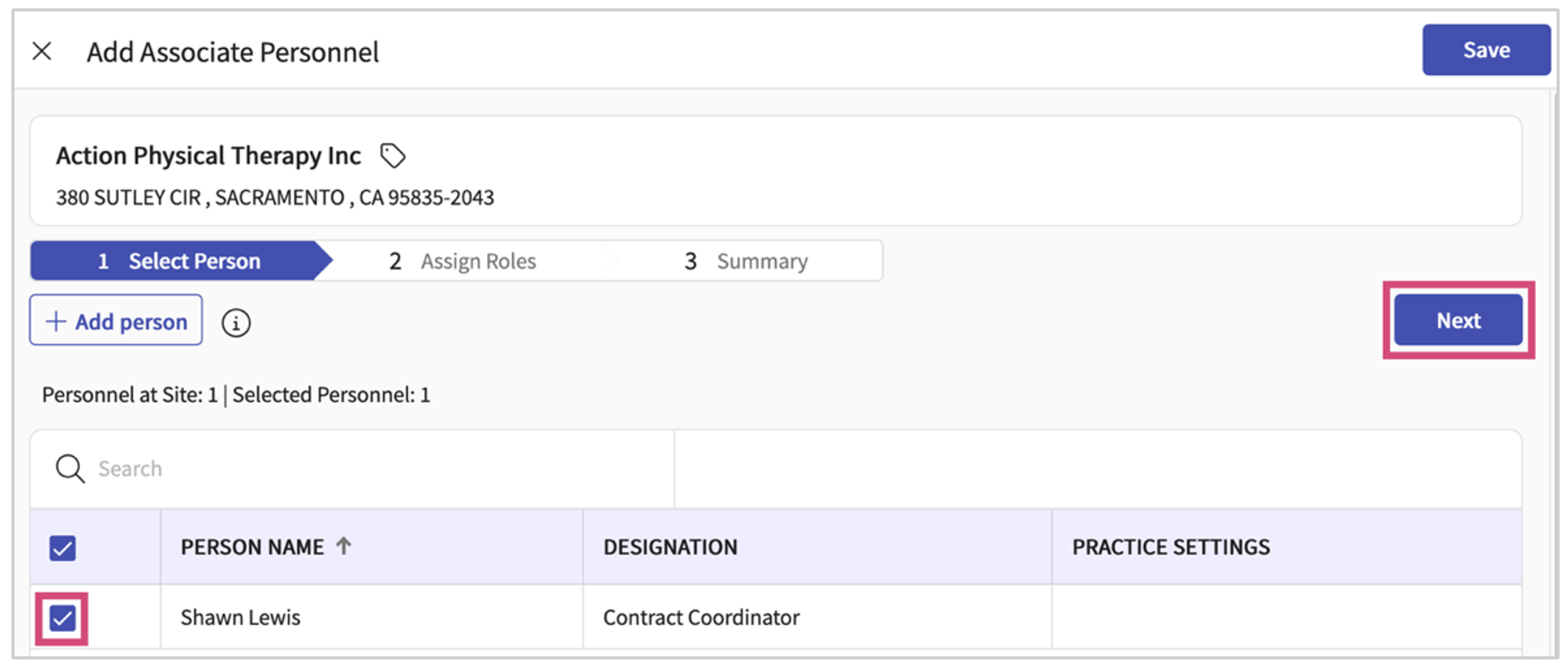Go to step 1 Select Person

(x=180, y=261)
